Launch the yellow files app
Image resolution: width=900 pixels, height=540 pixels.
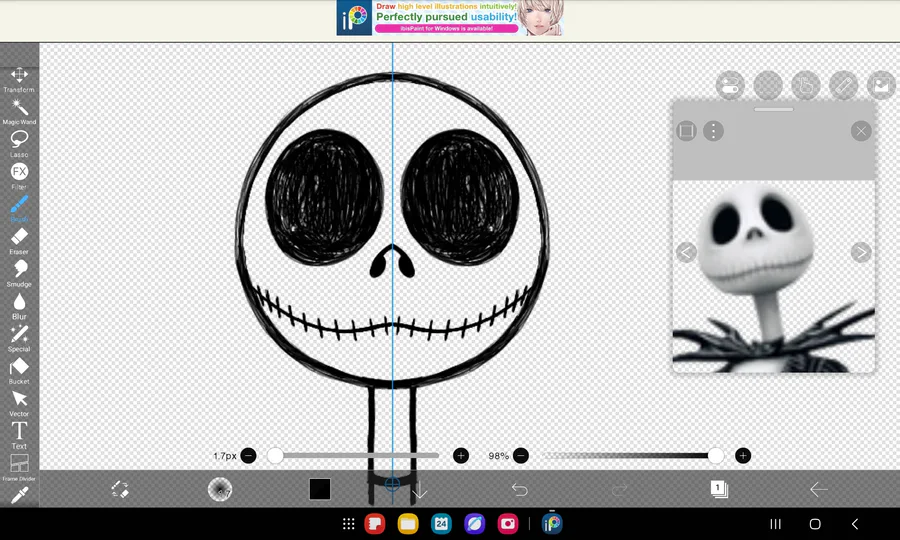[x=408, y=523]
